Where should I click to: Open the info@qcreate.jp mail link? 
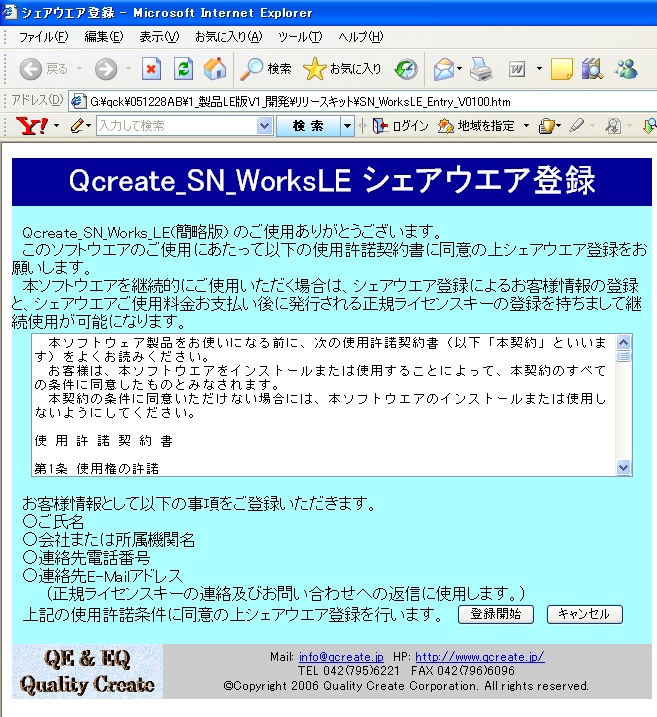[341, 657]
